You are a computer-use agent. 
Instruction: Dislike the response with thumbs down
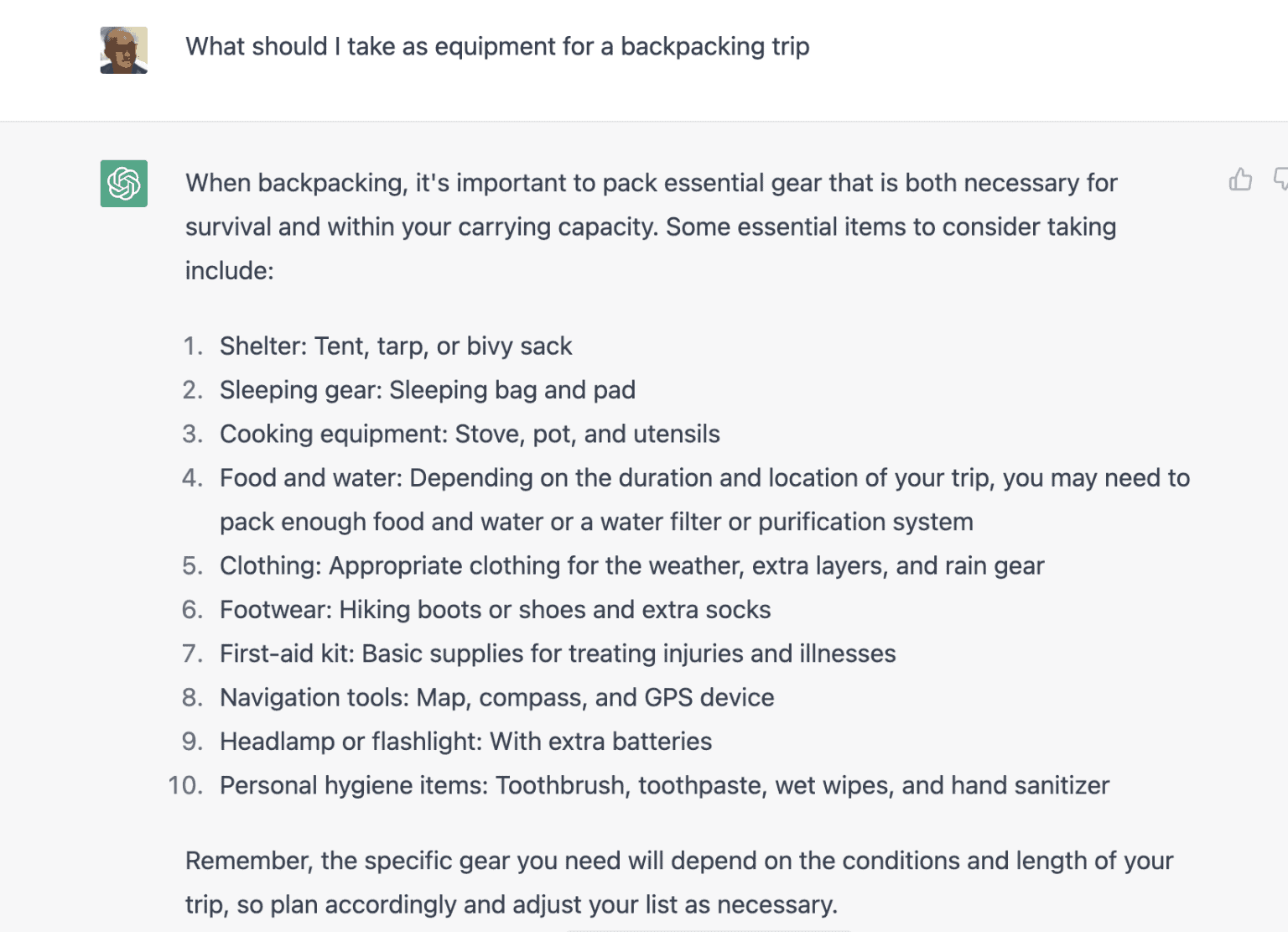coord(1280,180)
